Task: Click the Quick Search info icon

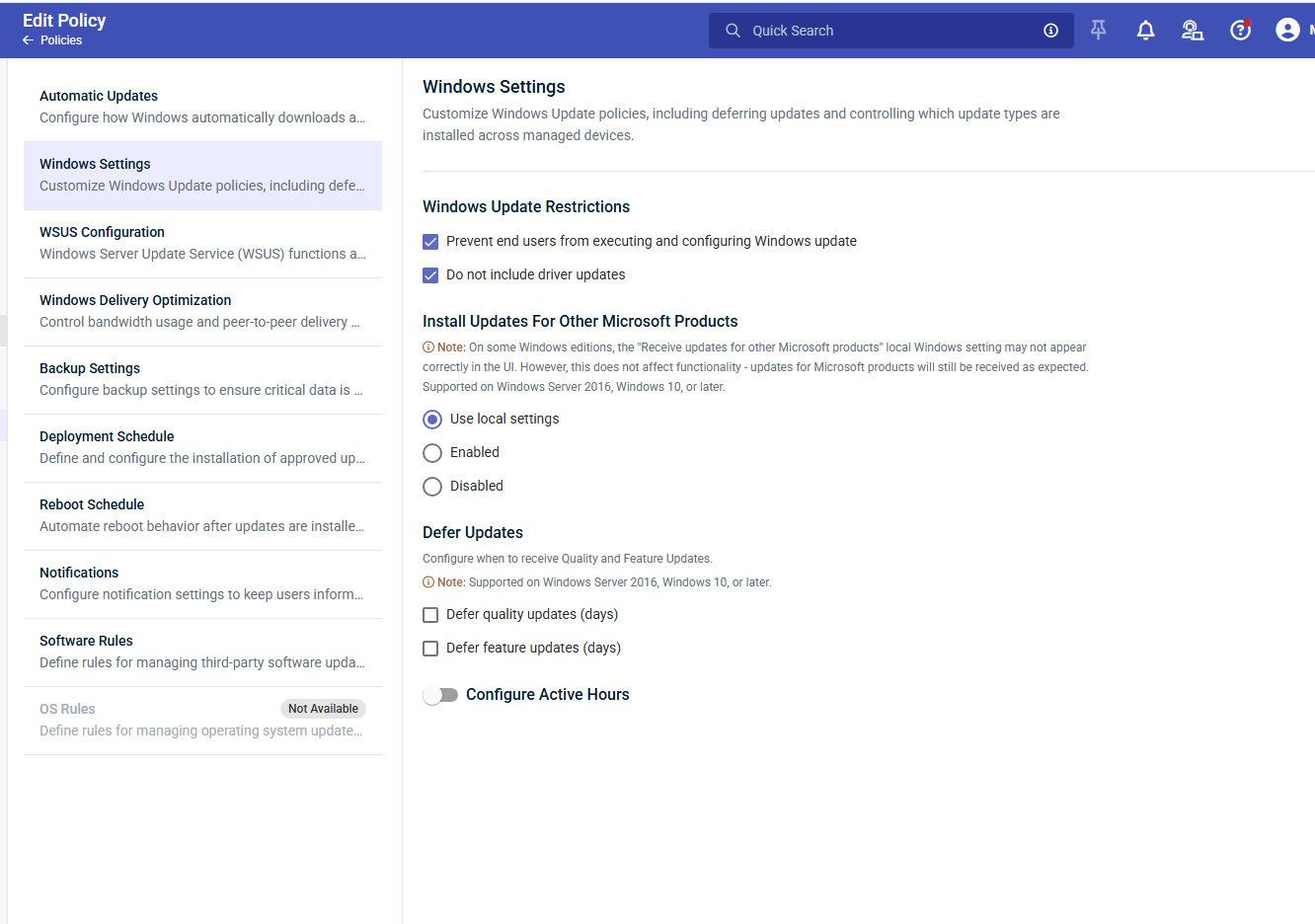Action: (x=1050, y=31)
